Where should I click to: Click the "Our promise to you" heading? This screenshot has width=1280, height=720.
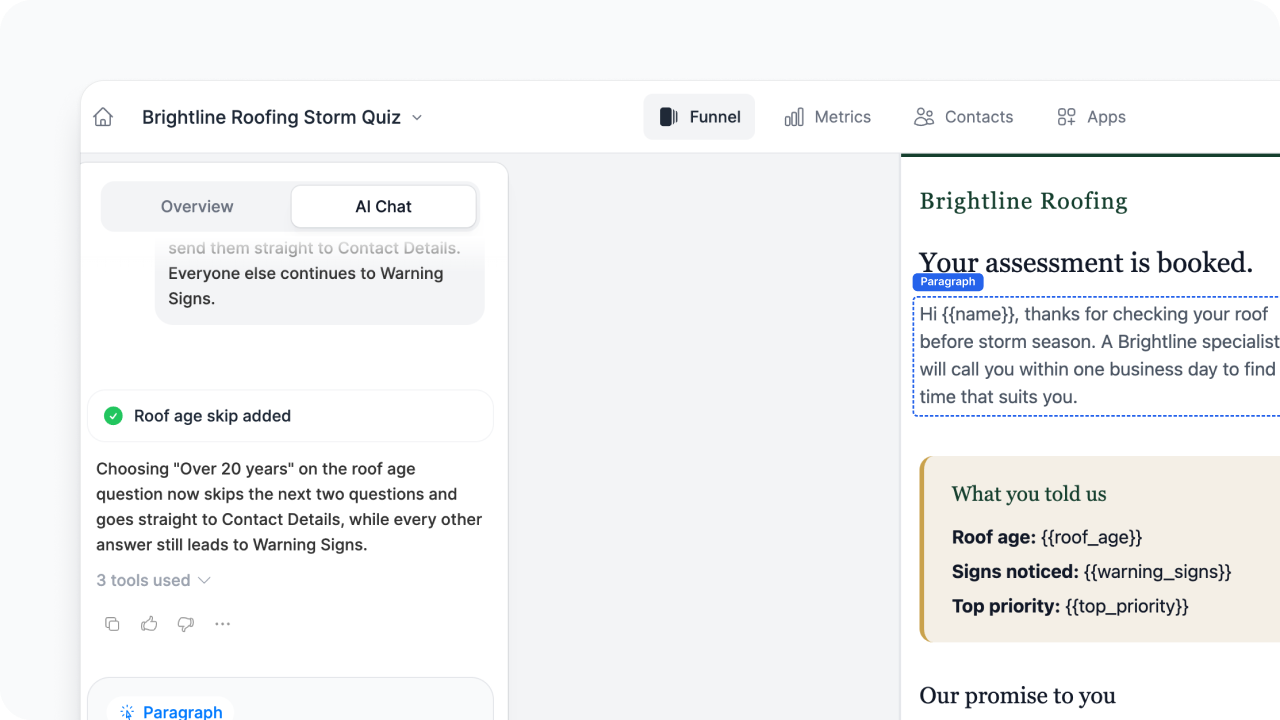pos(1018,696)
